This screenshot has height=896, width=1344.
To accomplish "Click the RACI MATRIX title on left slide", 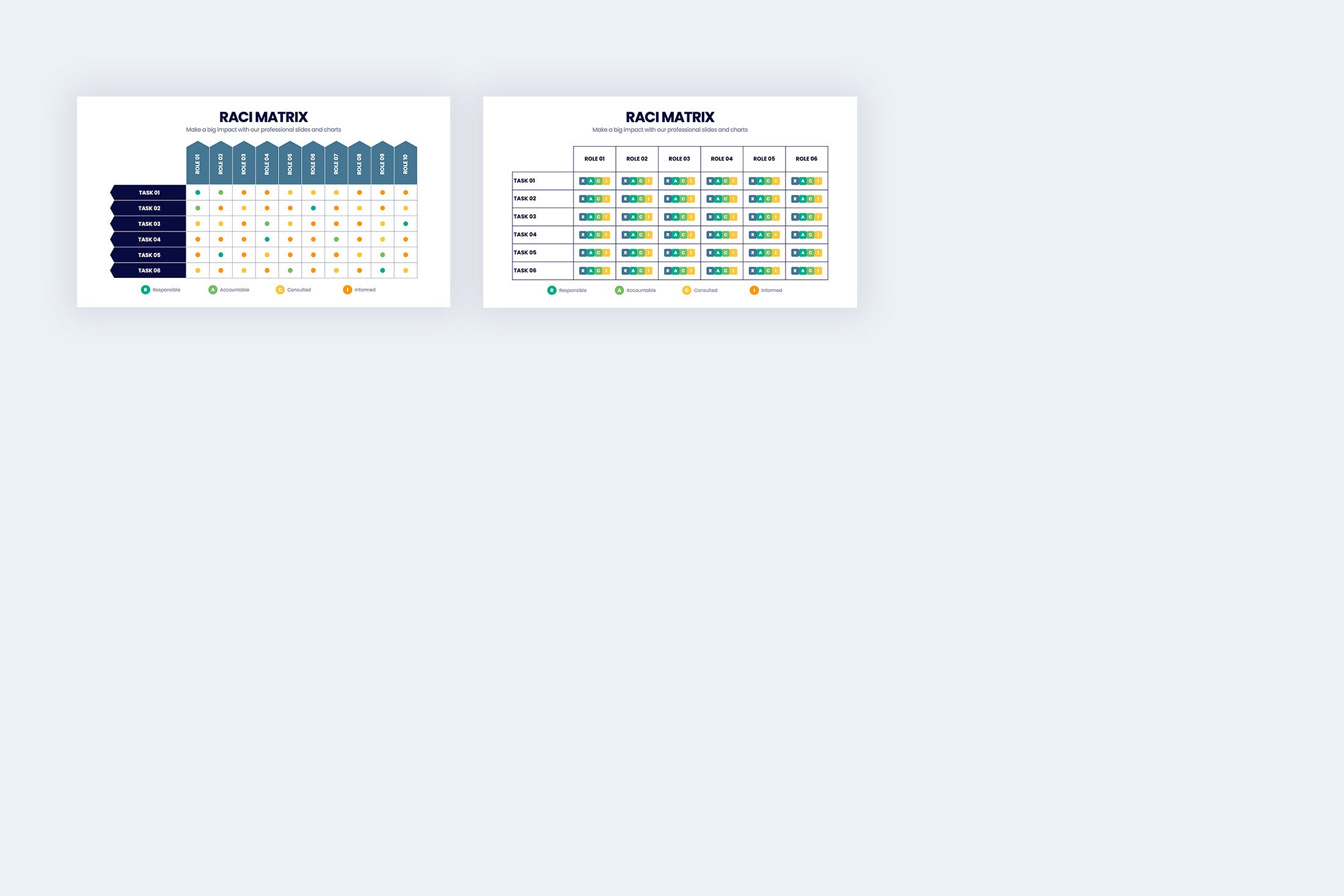I will tap(263, 117).
